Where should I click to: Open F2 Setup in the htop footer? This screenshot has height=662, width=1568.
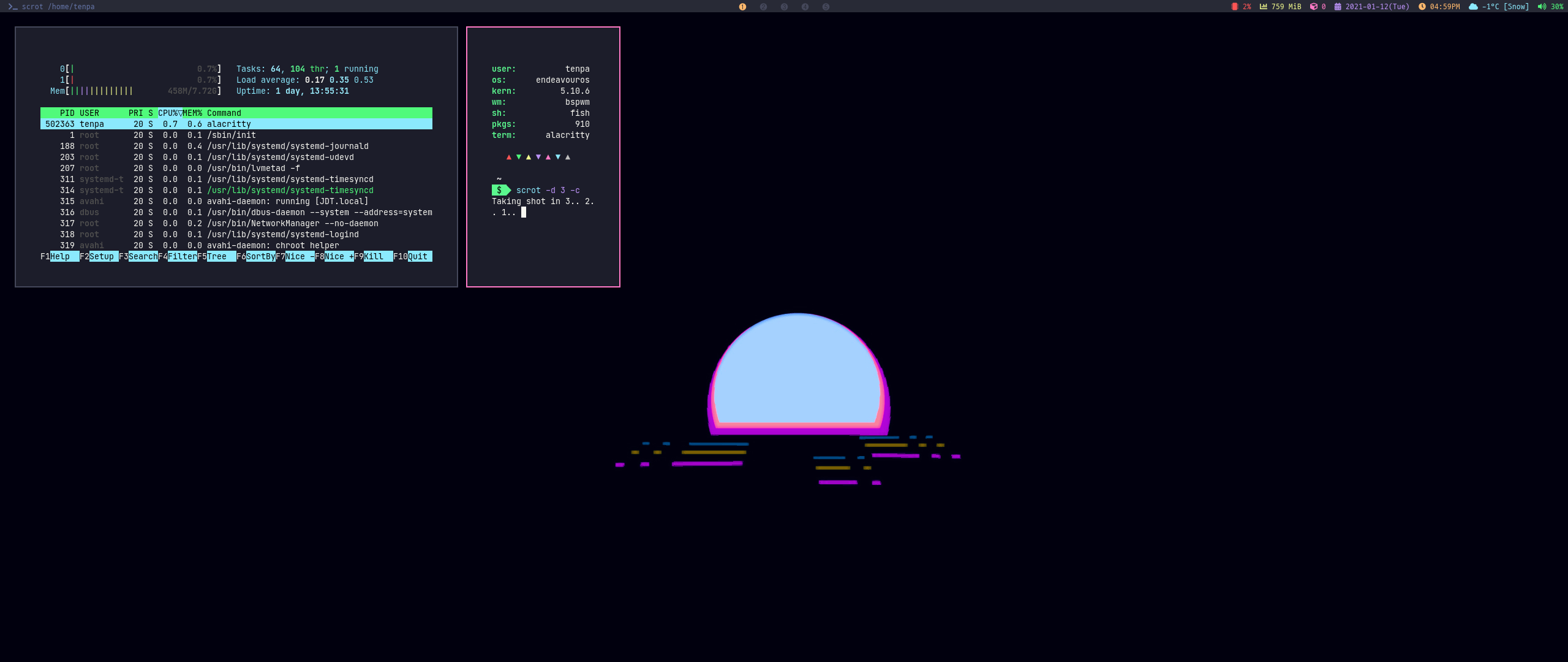click(103, 256)
